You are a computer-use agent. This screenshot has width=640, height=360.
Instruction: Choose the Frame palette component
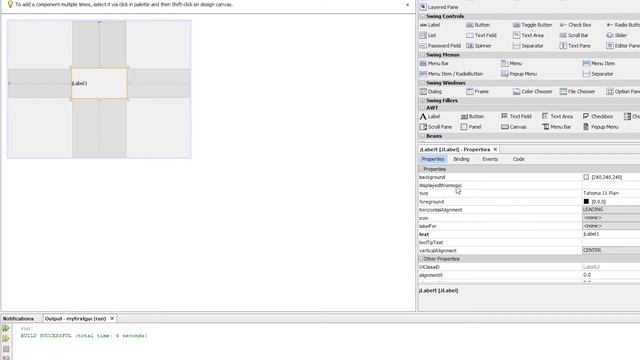click(x=478, y=91)
